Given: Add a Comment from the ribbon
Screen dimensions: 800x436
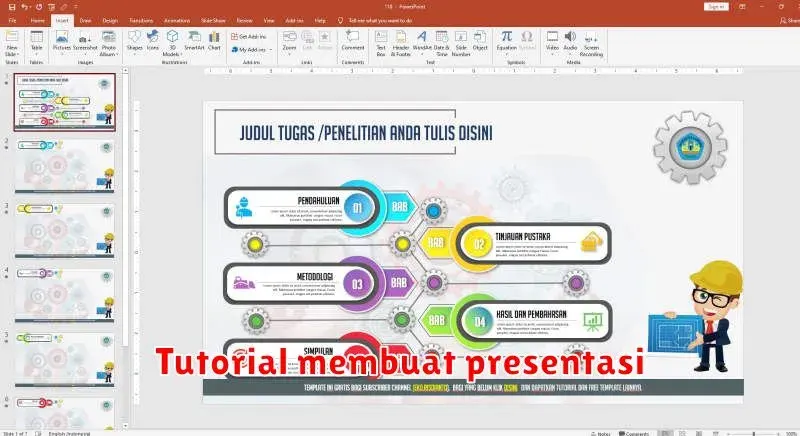Looking at the screenshot, I should point(353,41).
